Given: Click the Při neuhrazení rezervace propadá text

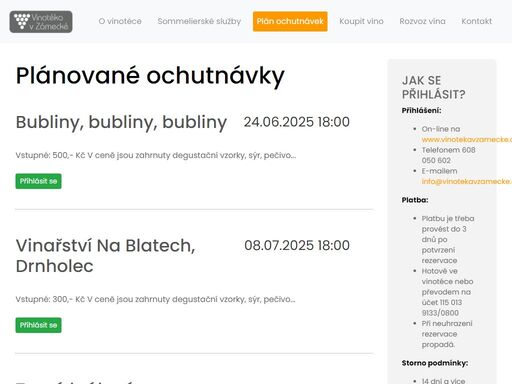Looking at the screenshot, I should coord(447,334).
